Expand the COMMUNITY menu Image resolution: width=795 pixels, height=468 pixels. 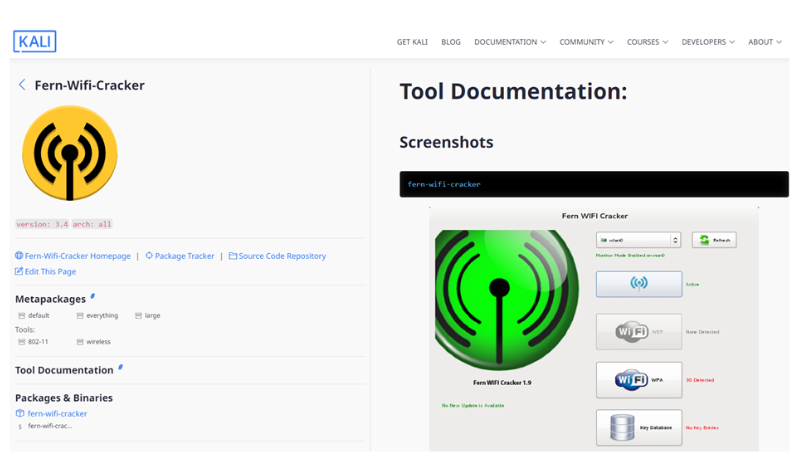pos(586,42)
